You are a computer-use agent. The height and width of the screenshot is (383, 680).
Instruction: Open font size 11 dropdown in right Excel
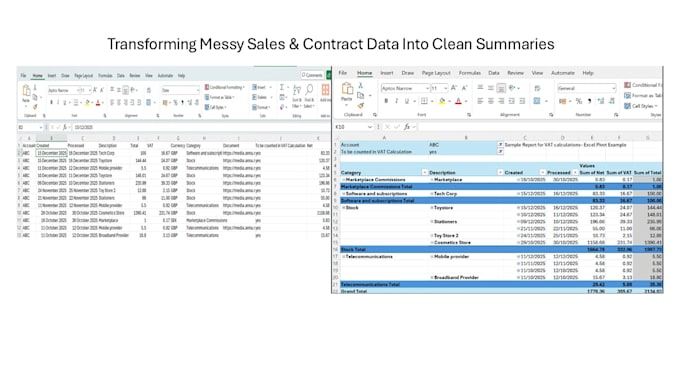(x=445, y=88)
